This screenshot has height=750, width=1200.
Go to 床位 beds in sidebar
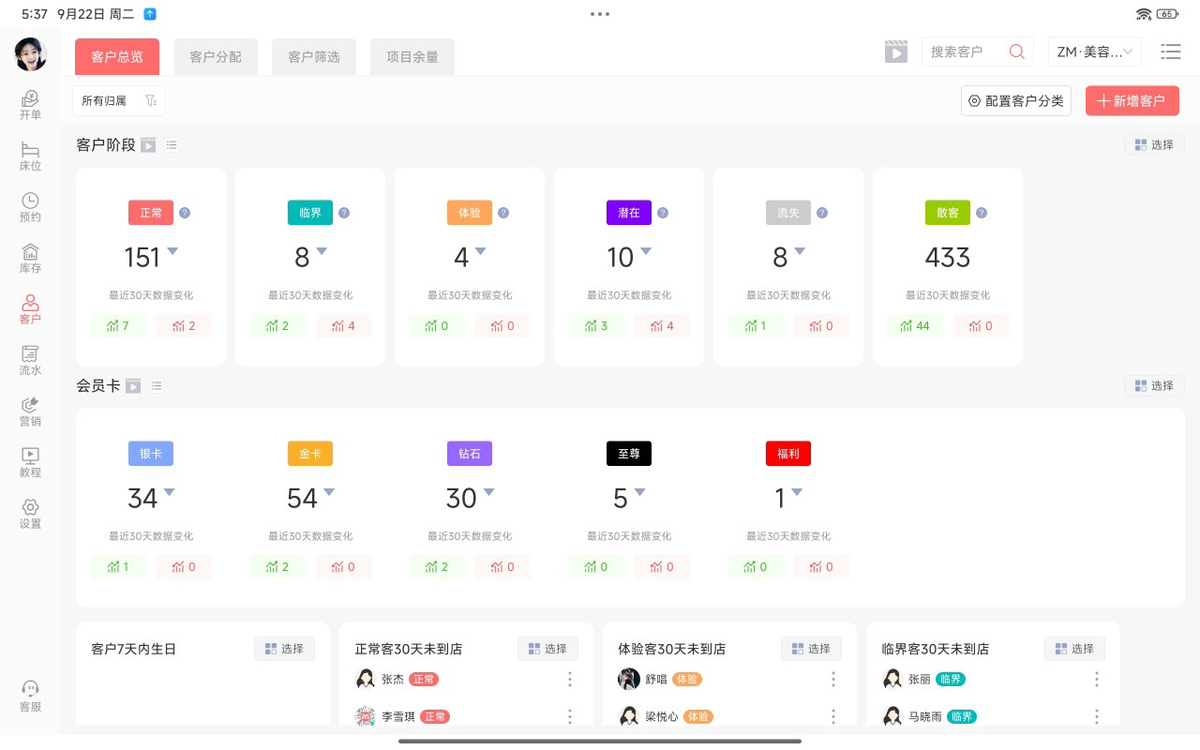(x=30, y=156)
